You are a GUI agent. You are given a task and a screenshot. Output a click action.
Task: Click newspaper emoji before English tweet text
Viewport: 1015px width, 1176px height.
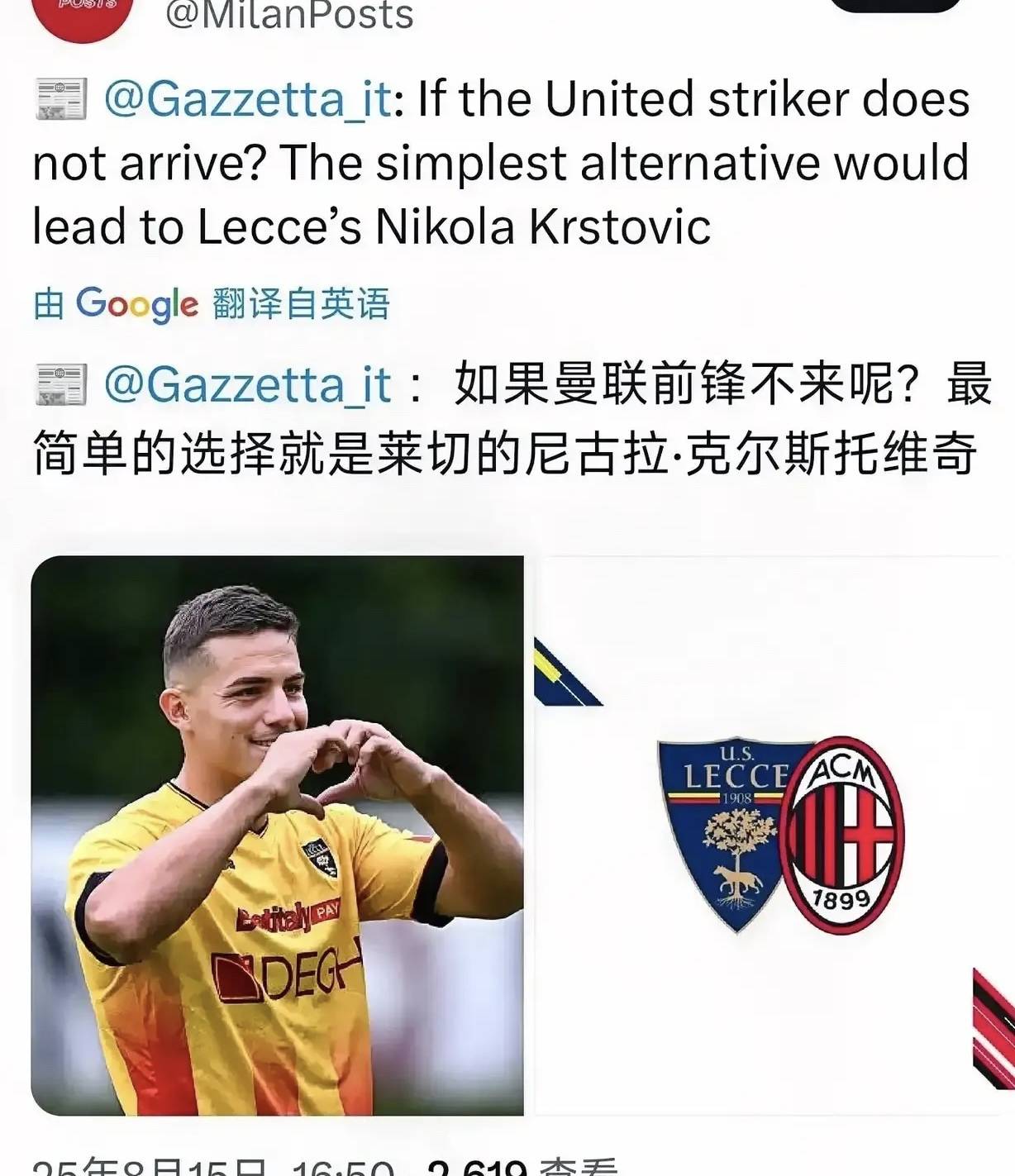pos(60,100)
